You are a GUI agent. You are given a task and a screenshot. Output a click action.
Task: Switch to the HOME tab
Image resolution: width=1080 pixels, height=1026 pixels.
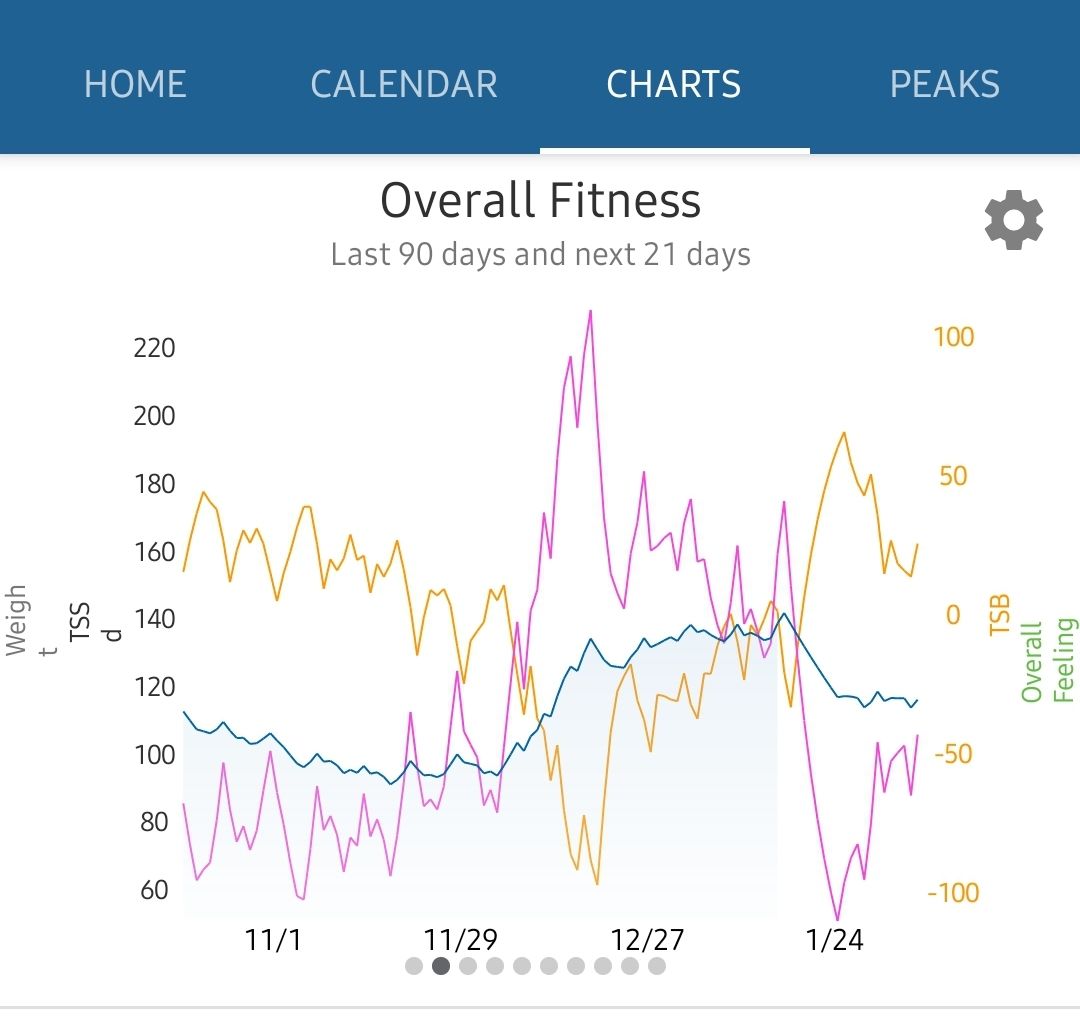(135, 84)
